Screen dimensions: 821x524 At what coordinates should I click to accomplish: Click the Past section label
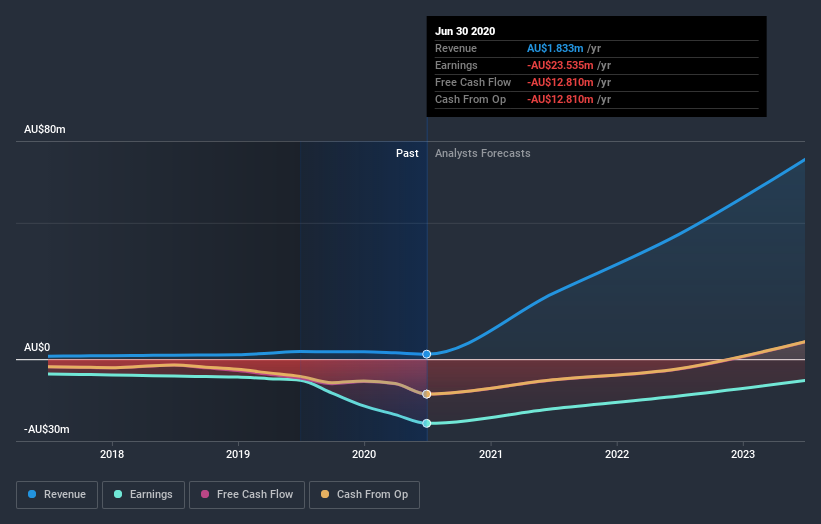coord(407,153)
